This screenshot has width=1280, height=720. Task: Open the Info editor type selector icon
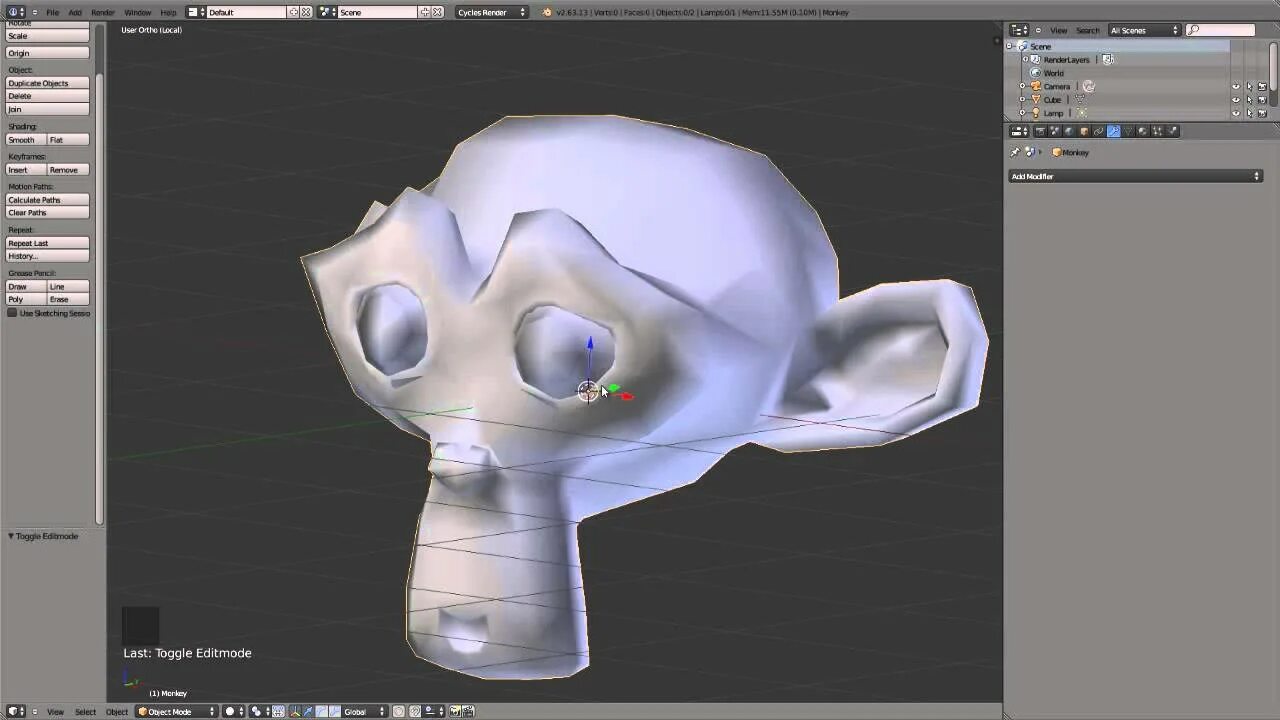16,12
